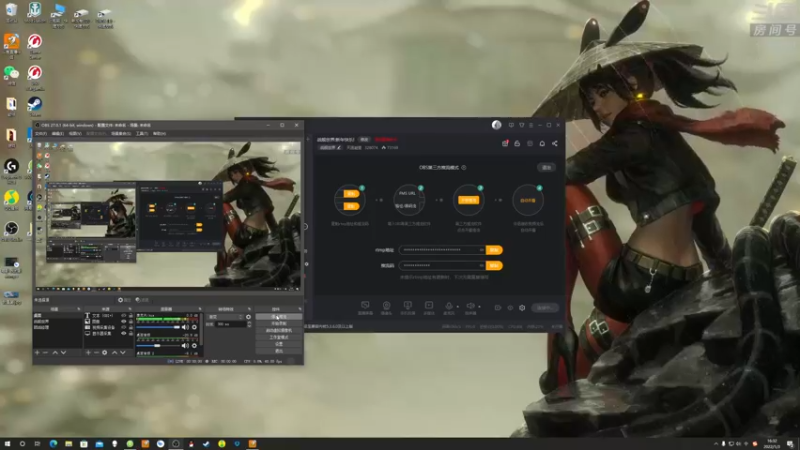Click the play-screen icon in streaming app's bottom toolbar
This screenshot has width=800, height=450.
click(429, 306)
